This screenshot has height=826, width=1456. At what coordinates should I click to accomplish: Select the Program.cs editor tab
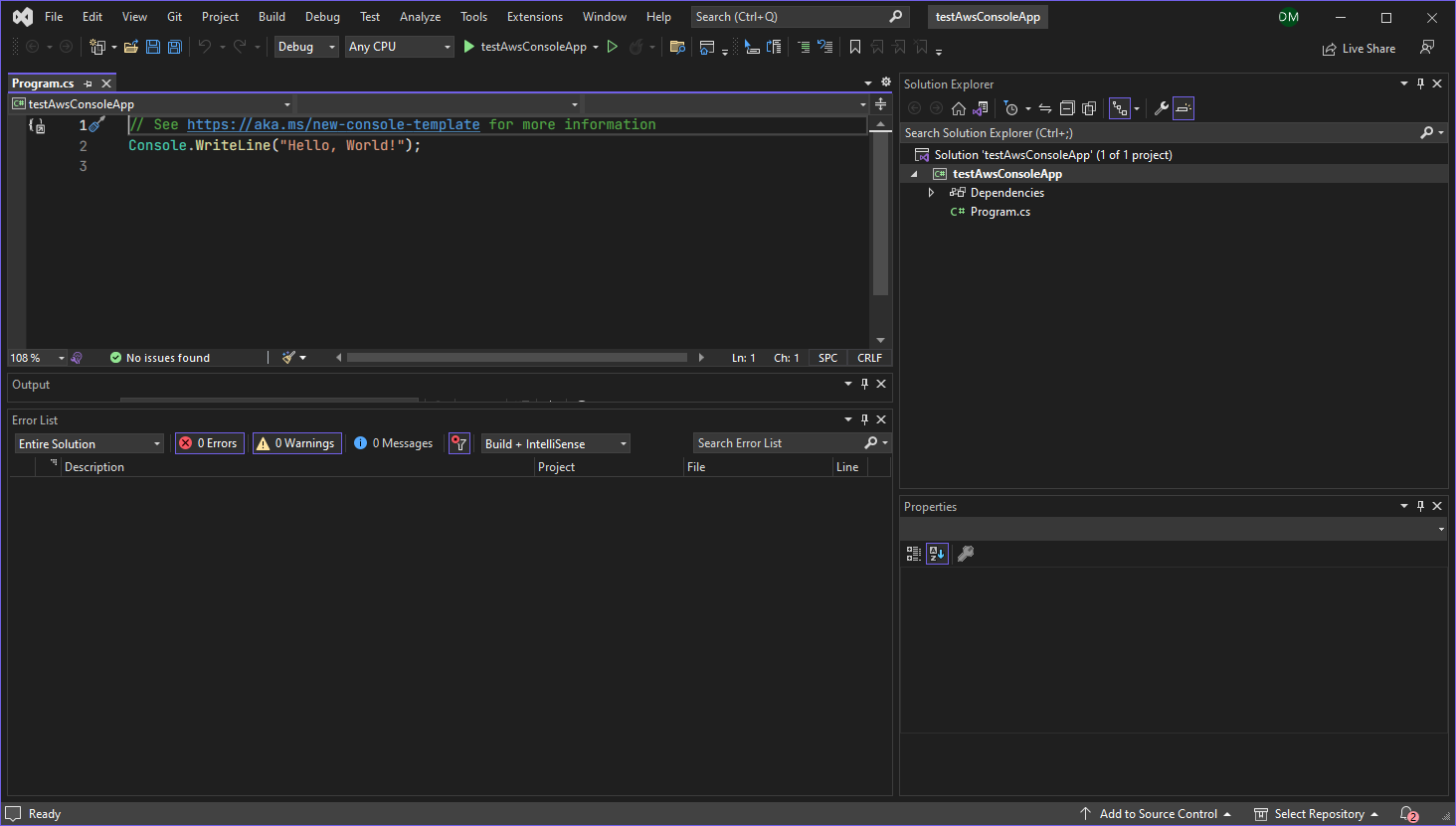(x=43, y=83)
